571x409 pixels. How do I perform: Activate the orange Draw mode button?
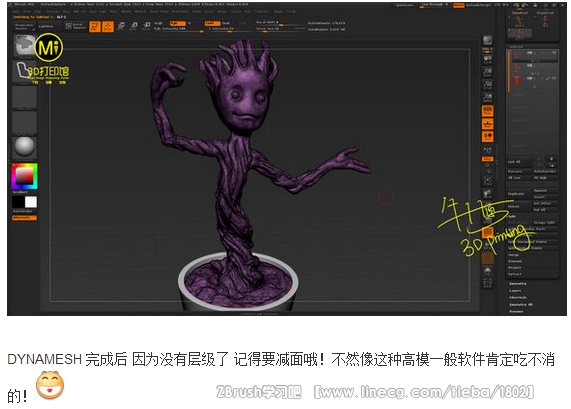pos(108,26)
